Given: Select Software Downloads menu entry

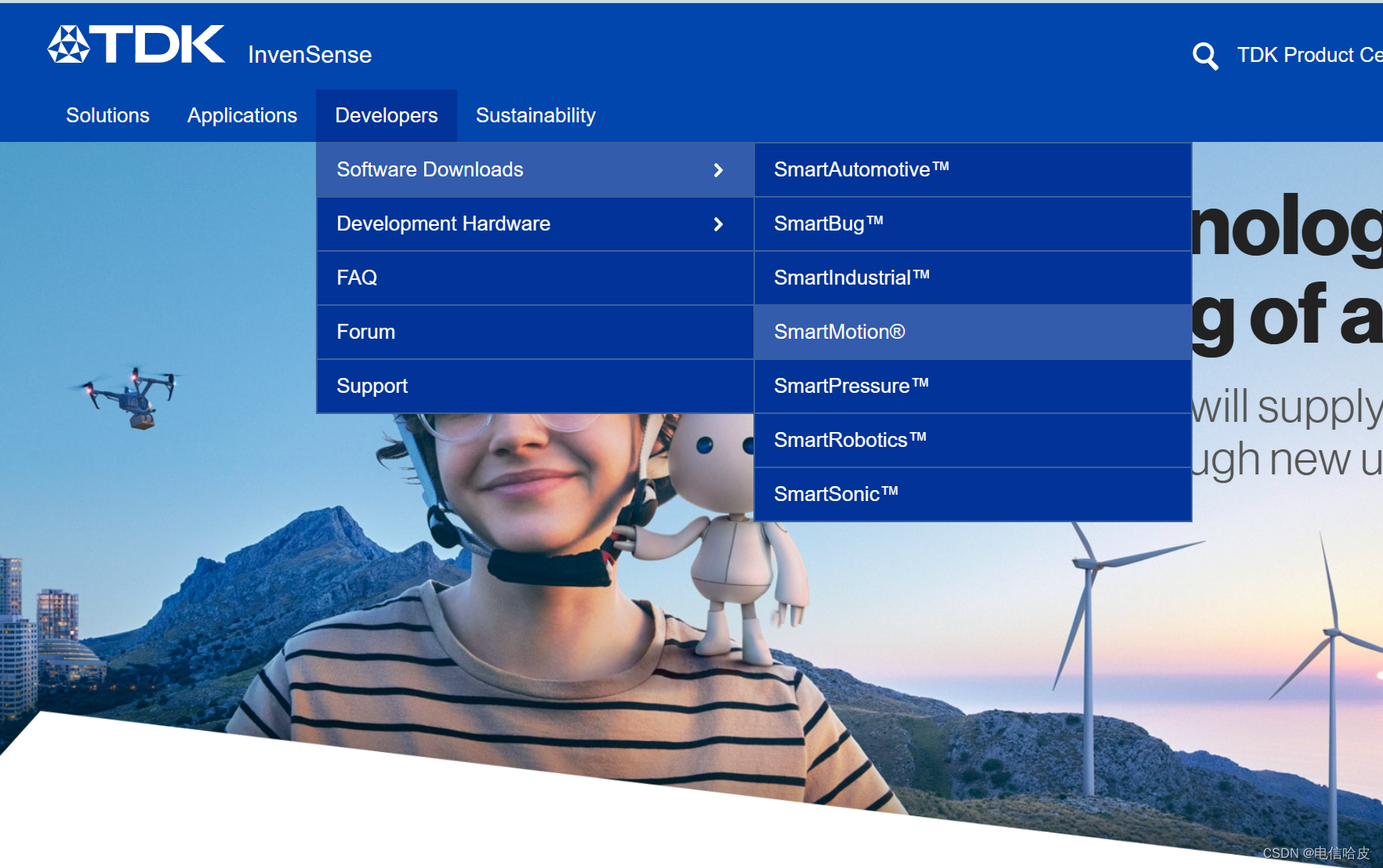Looking at the screenshot, I should pos(535,169).
